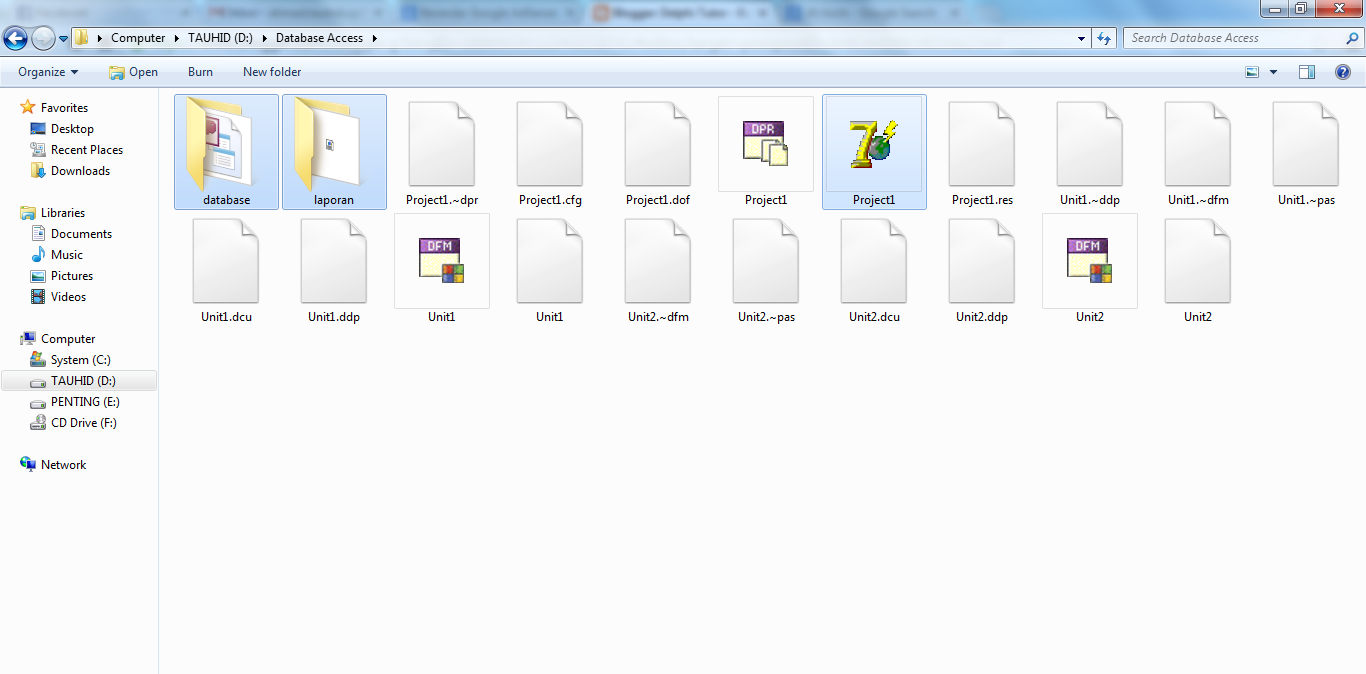The image size is (1366, 674).
Task: Select the Unit2.~pas backup file
Action: (765, 262)
